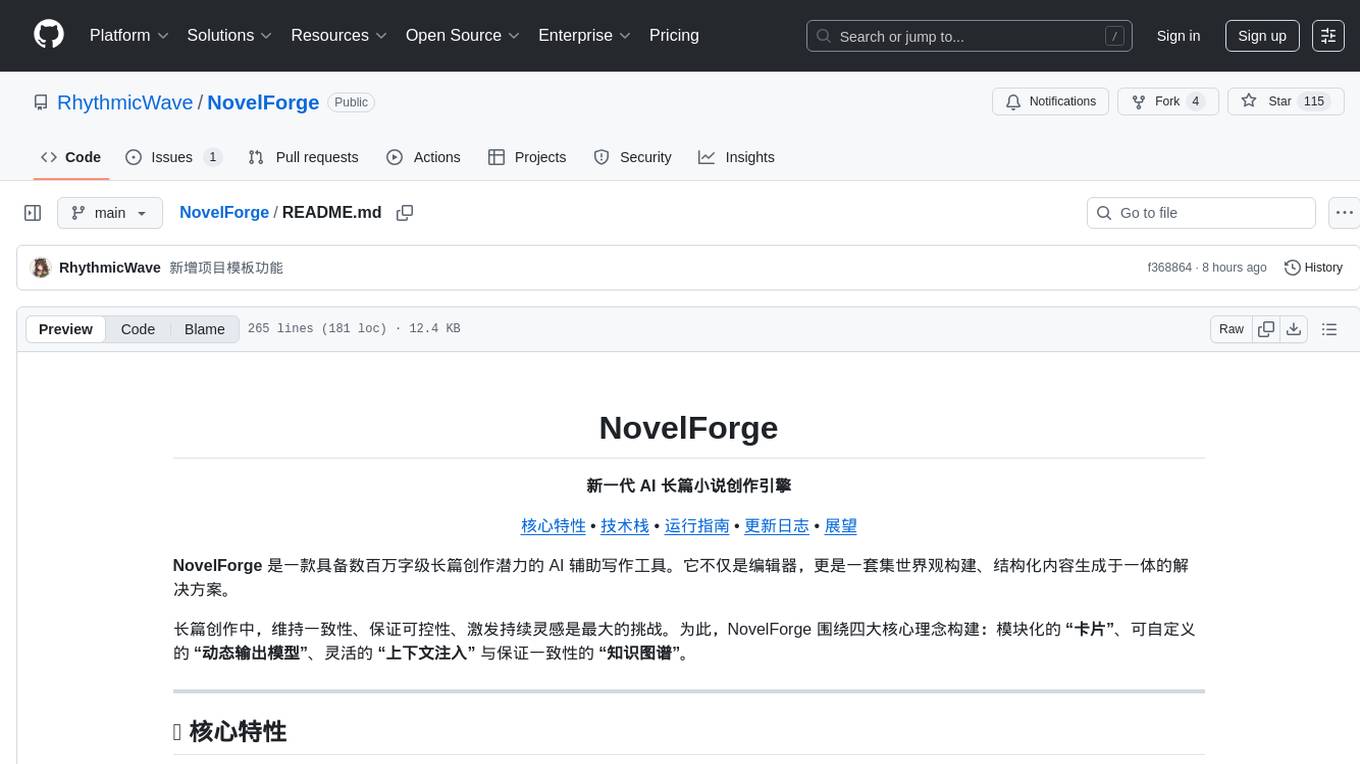The image size is (1360, 764).
Task: Open the Raw file view
Action: click(1231, 329)
